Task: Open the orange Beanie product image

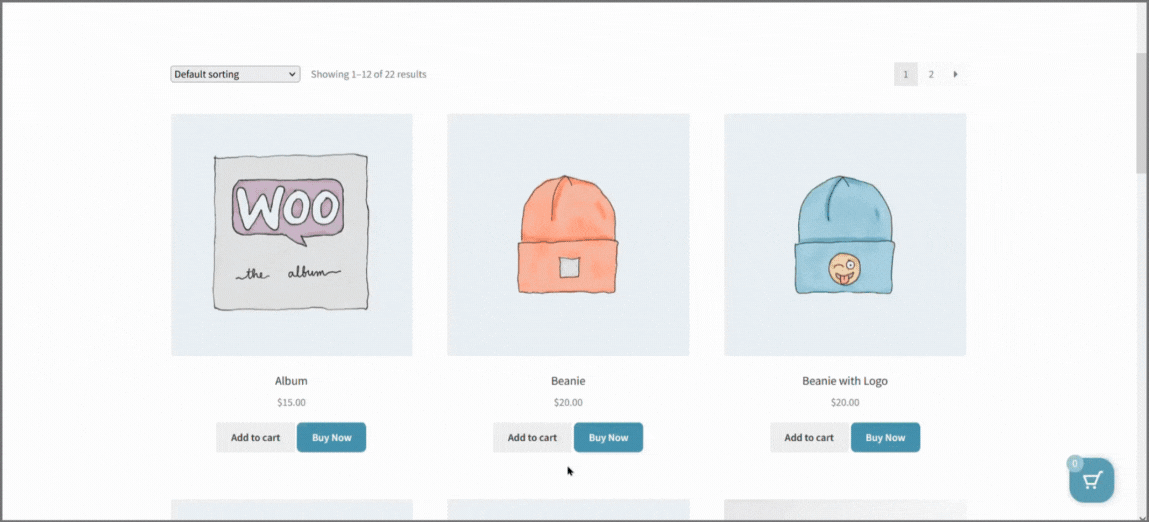Action: tap(568, 235)
